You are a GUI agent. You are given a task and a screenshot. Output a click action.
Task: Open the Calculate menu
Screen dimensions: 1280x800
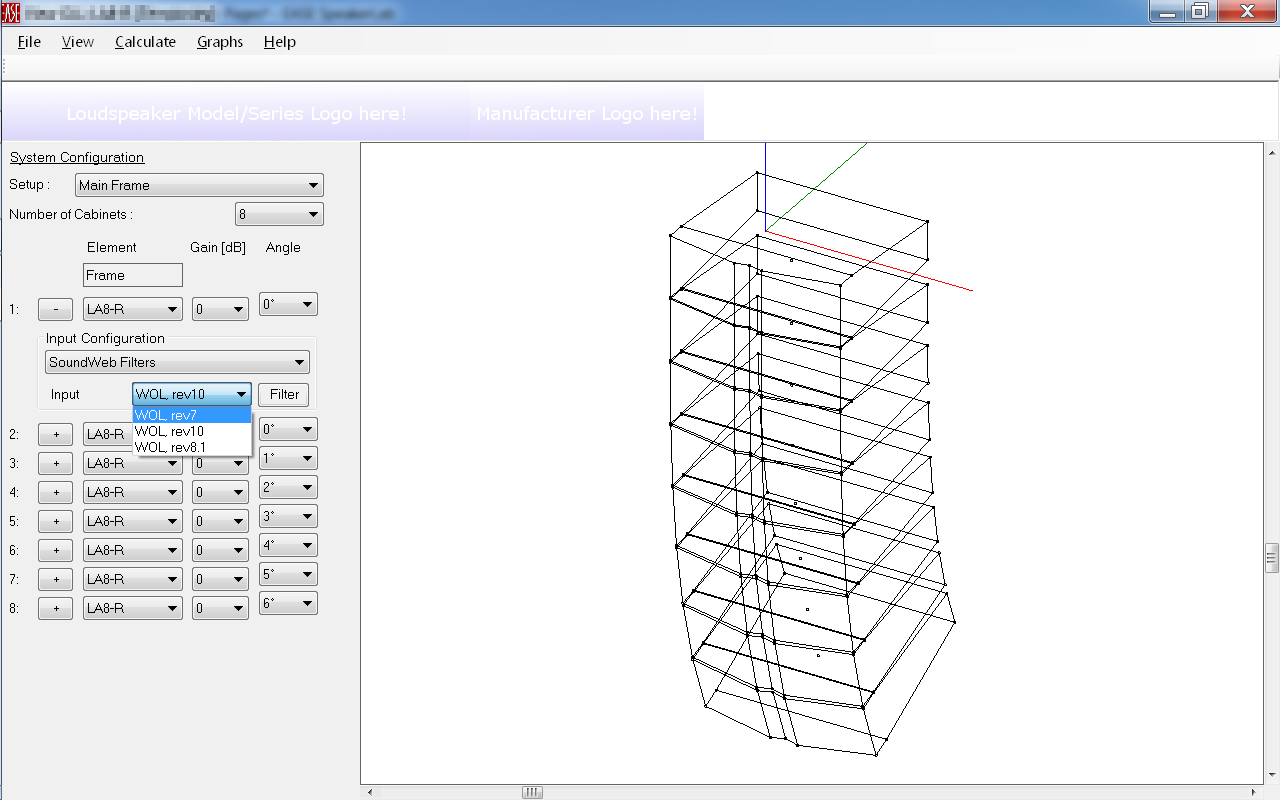pyautogui.click(x=145, y=42)
